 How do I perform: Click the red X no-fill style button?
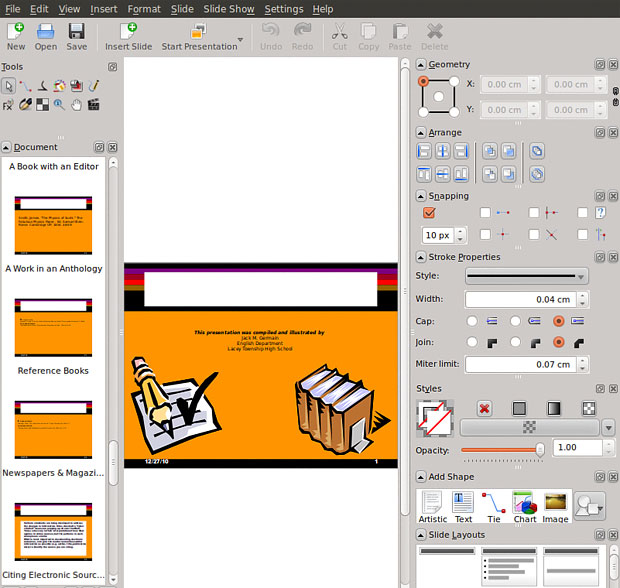(484, 408)
